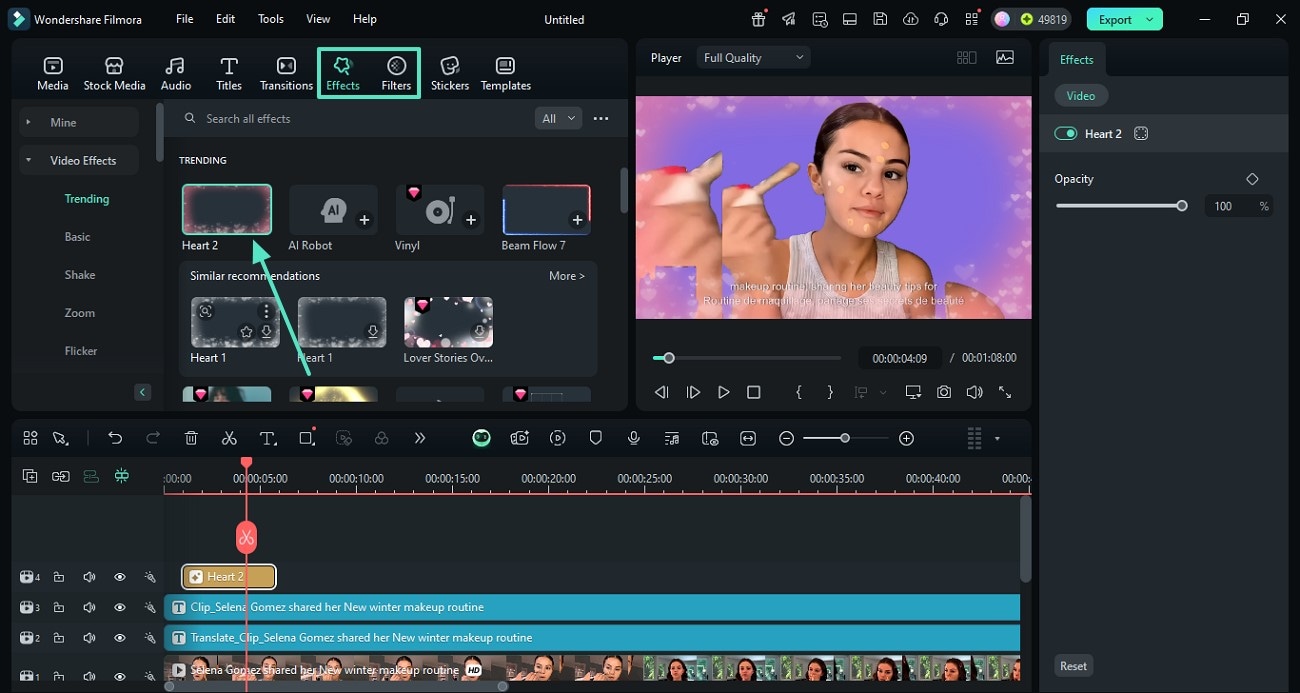The image size is (1300, 693).
Task: Click the marker shield icon
Action: [x=595, y=438]
